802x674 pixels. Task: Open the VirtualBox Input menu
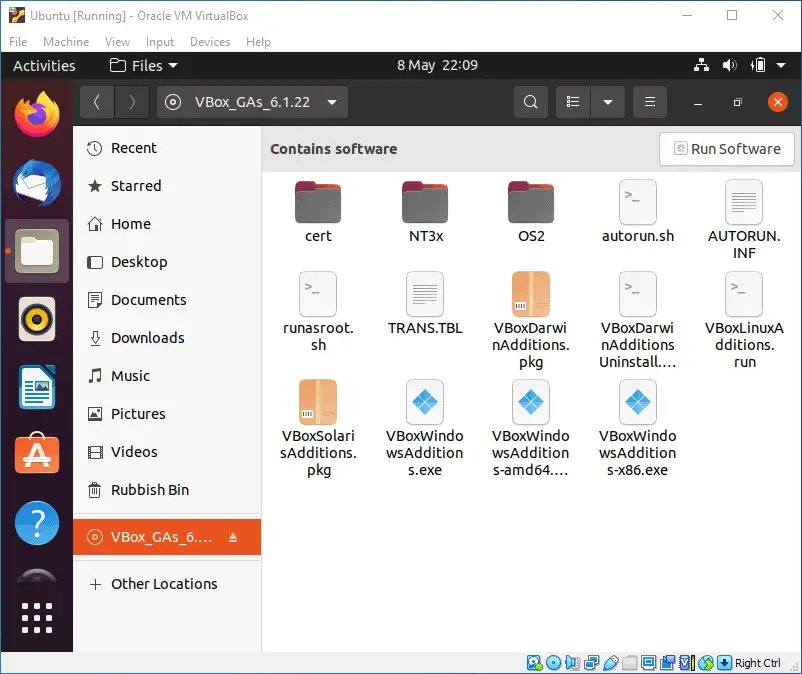[160, 42]
